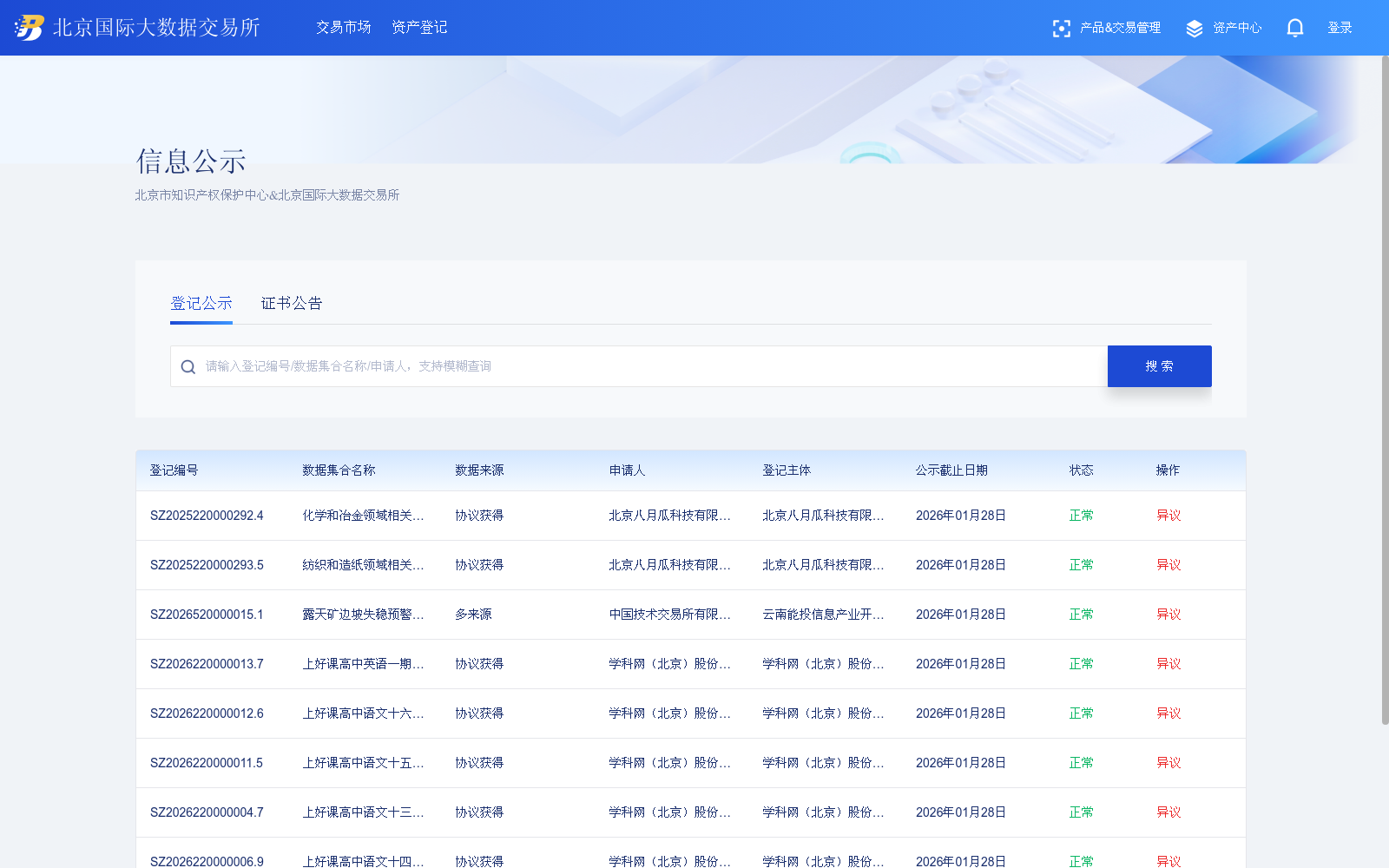Click 异议 for SZ2025220000293.5
This screenshot has height=868, width=1389.
tap(1168, 565)
